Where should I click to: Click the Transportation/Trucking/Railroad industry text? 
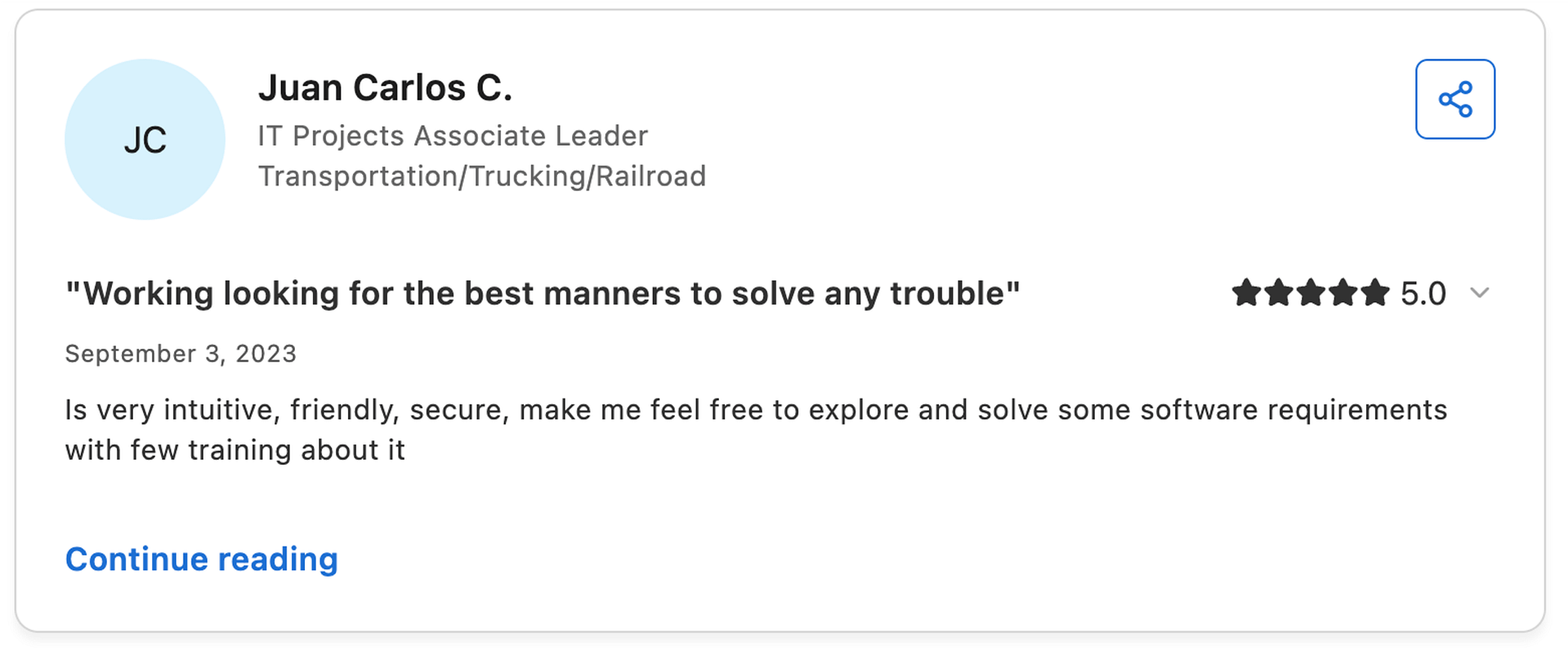click(482, 176)
